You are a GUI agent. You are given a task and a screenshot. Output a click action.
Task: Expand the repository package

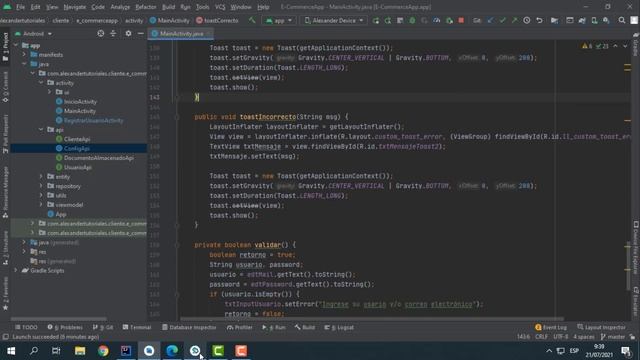[x=41, y=186]
